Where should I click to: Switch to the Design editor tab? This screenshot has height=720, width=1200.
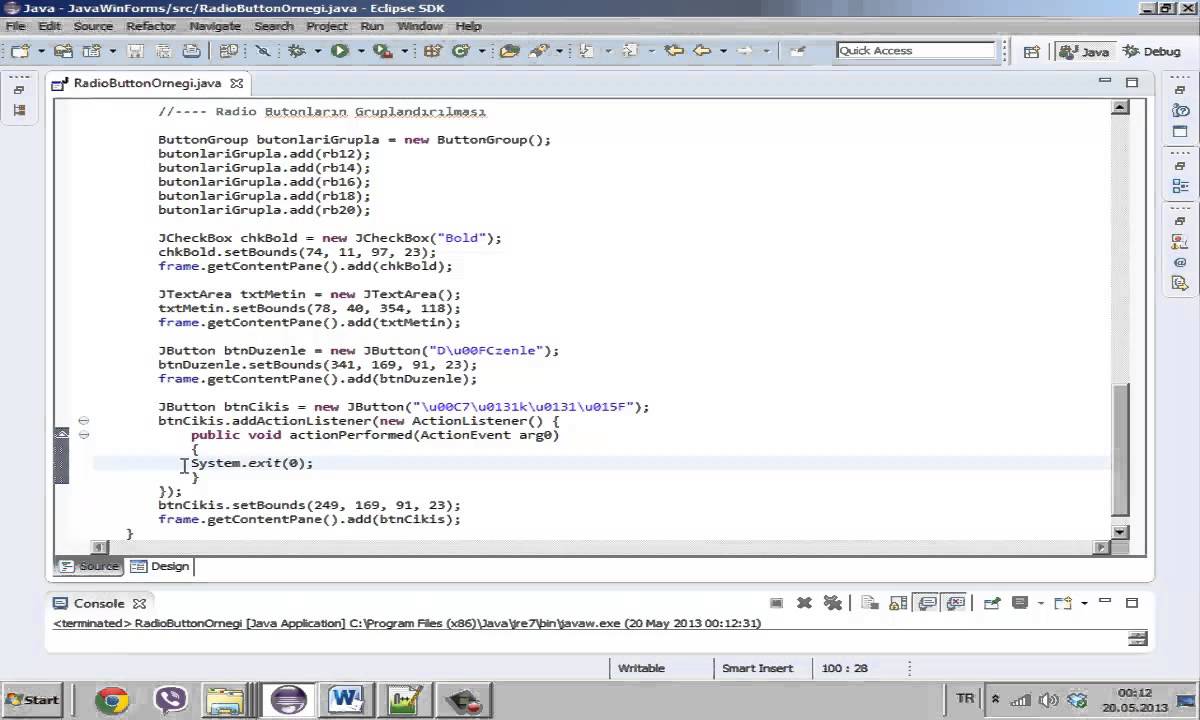[x=160, y=566]
